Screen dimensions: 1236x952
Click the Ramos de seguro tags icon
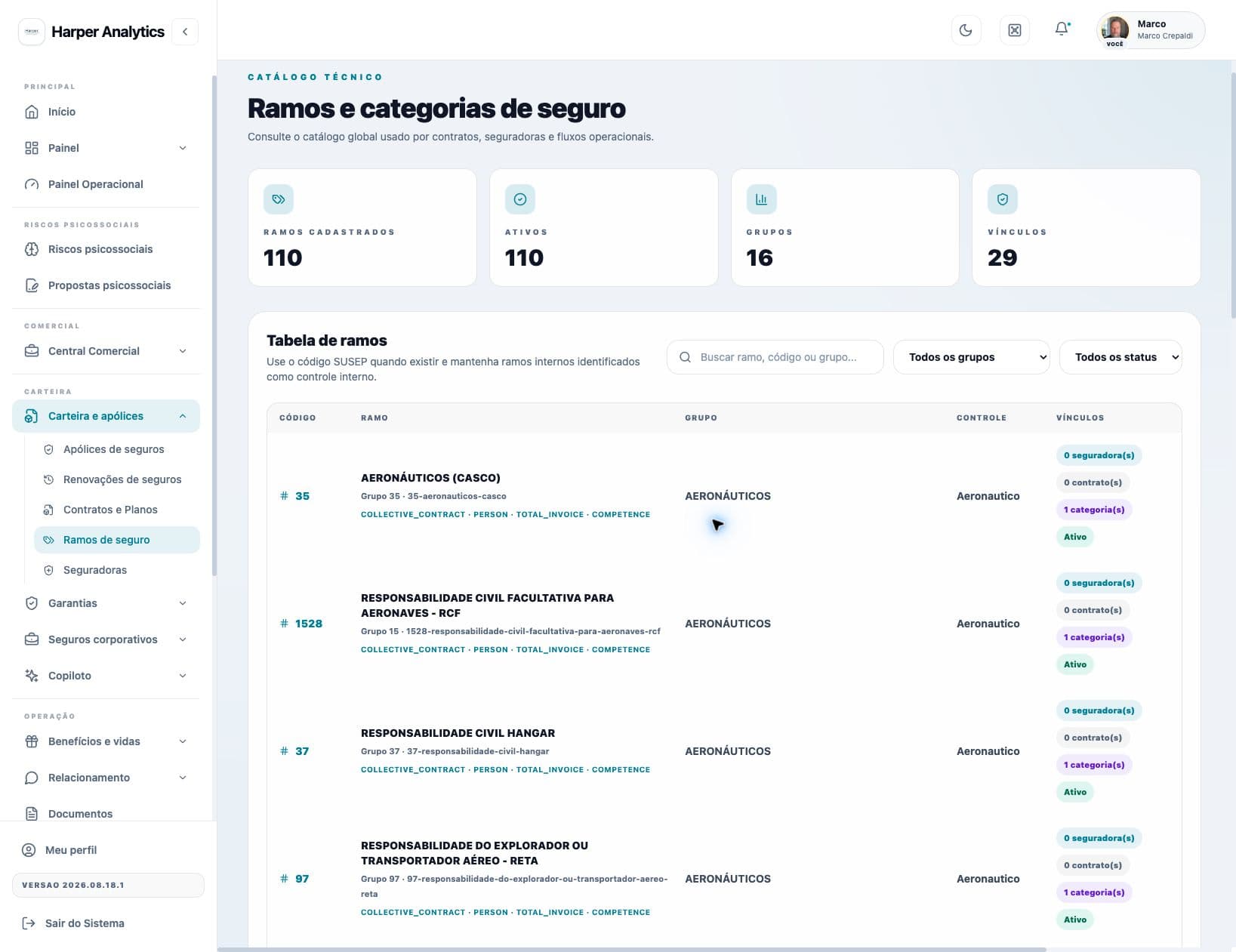click(48, 540)
